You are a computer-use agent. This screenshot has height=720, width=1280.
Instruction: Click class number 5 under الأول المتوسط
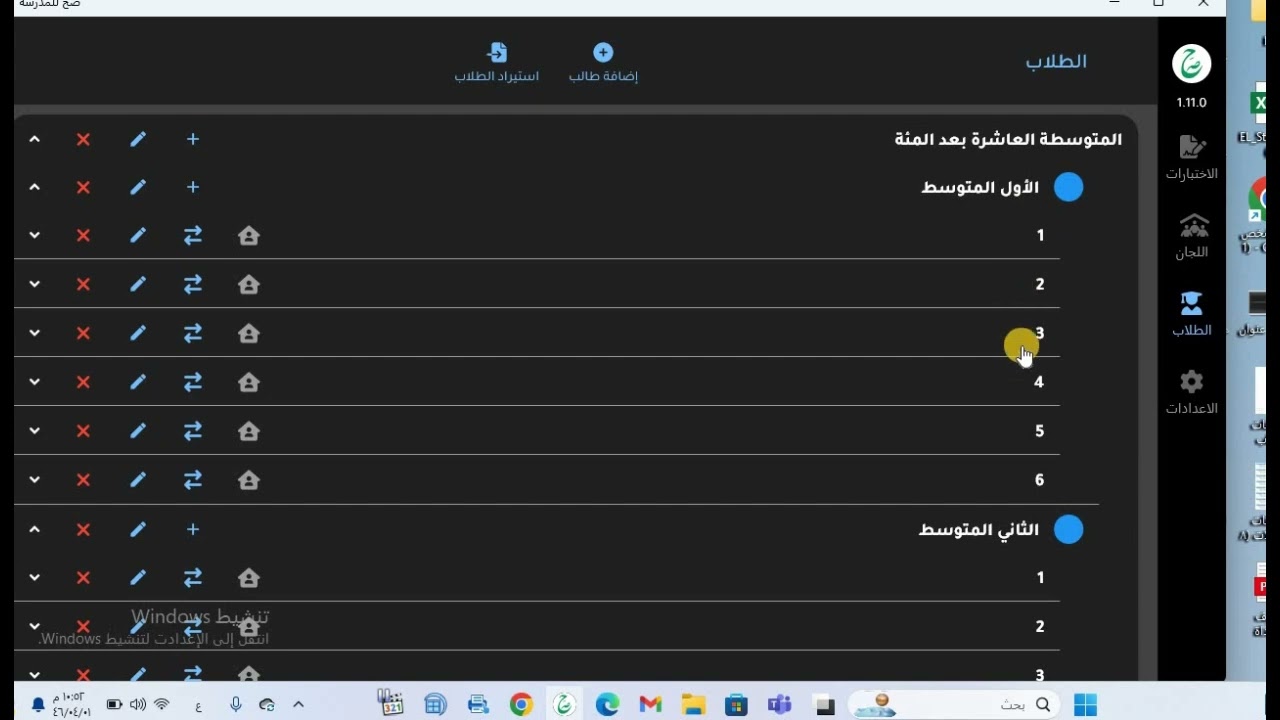coord(1039,431)
